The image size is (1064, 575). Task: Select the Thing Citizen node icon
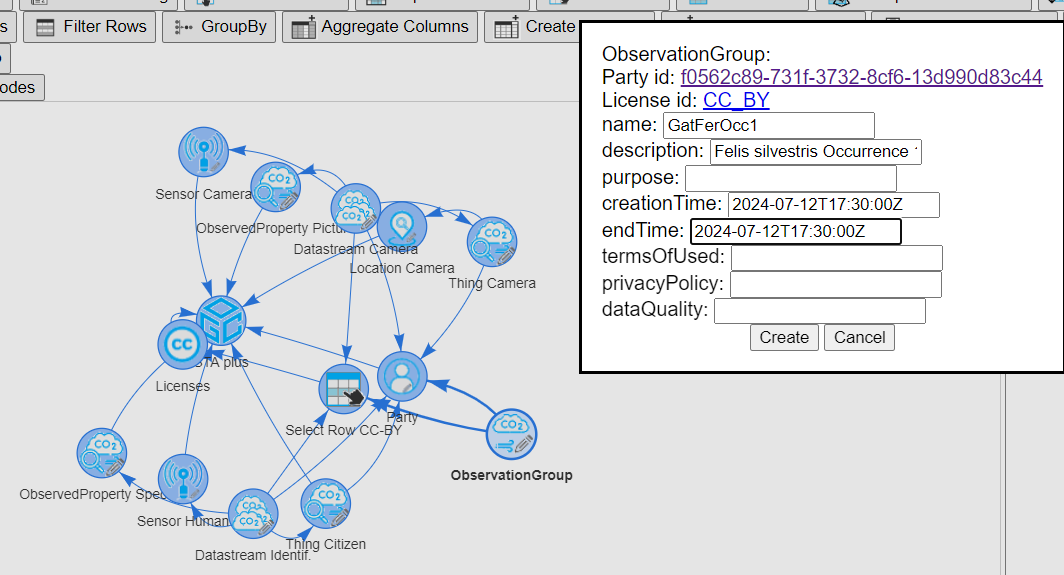(x=325, y=504)
